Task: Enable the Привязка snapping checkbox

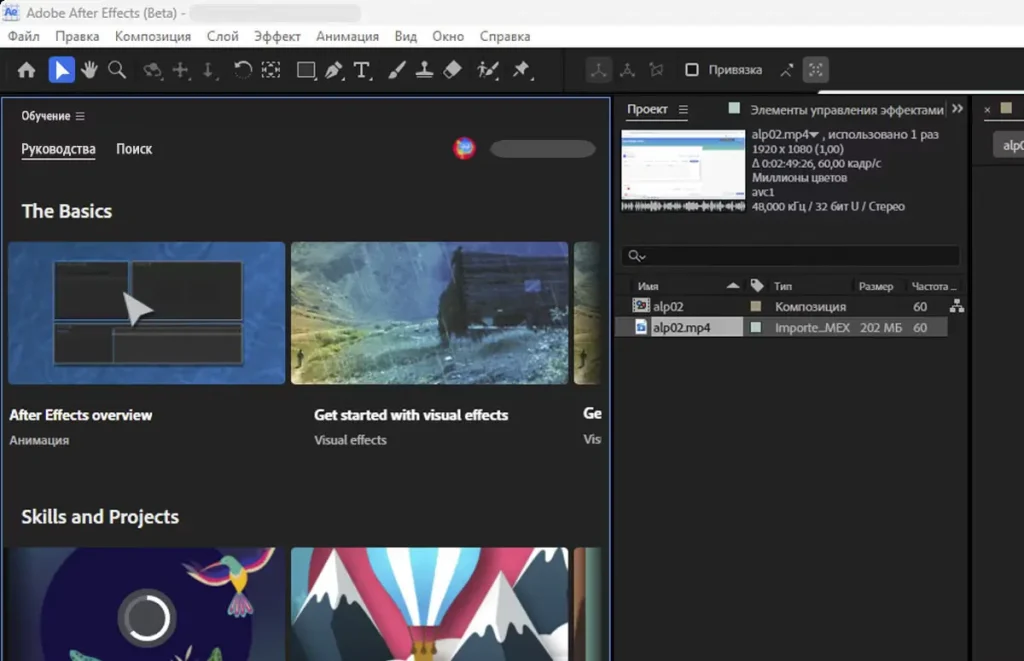Action: point(691,70)
